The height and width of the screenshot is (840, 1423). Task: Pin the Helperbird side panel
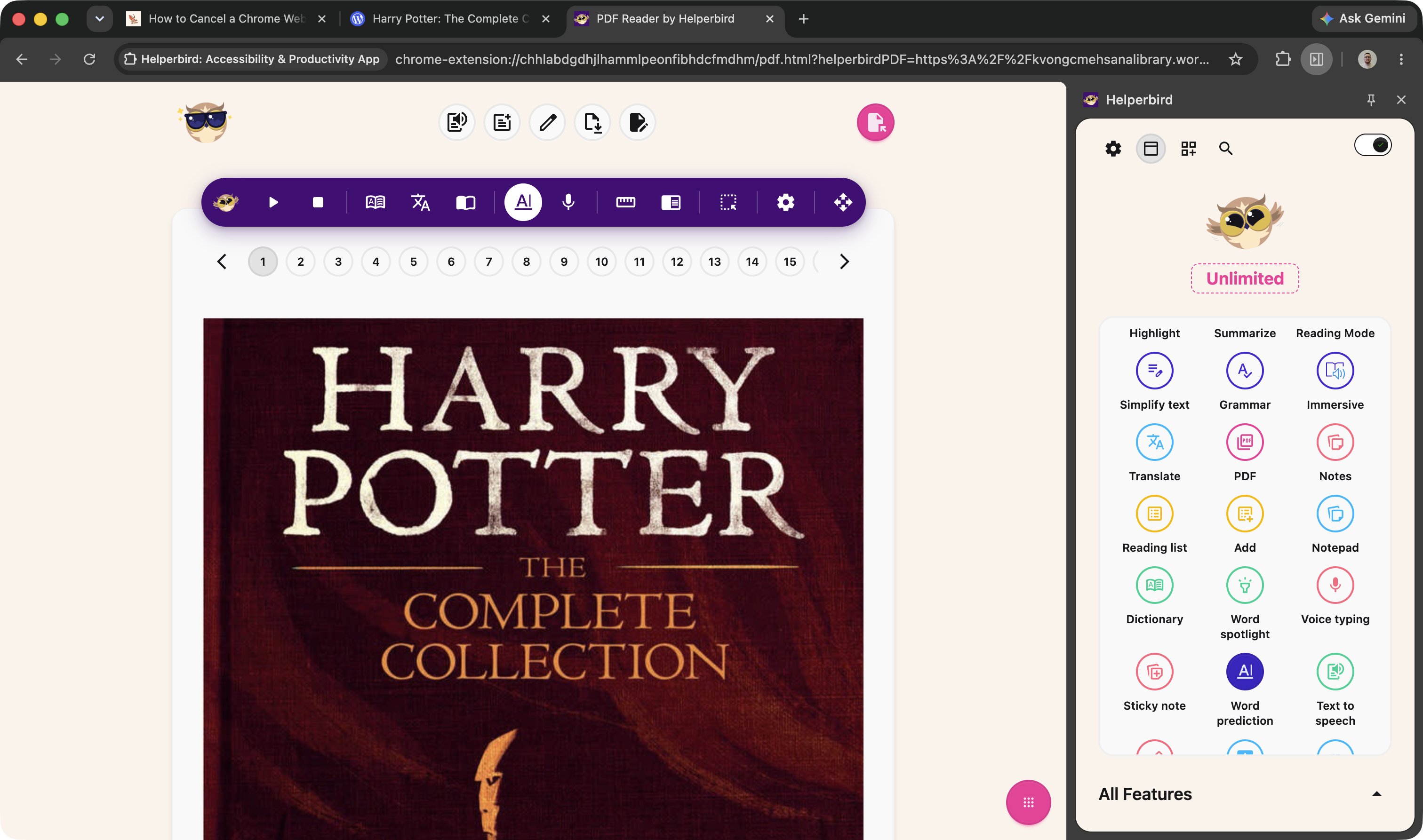click(x=1371, y=100)
